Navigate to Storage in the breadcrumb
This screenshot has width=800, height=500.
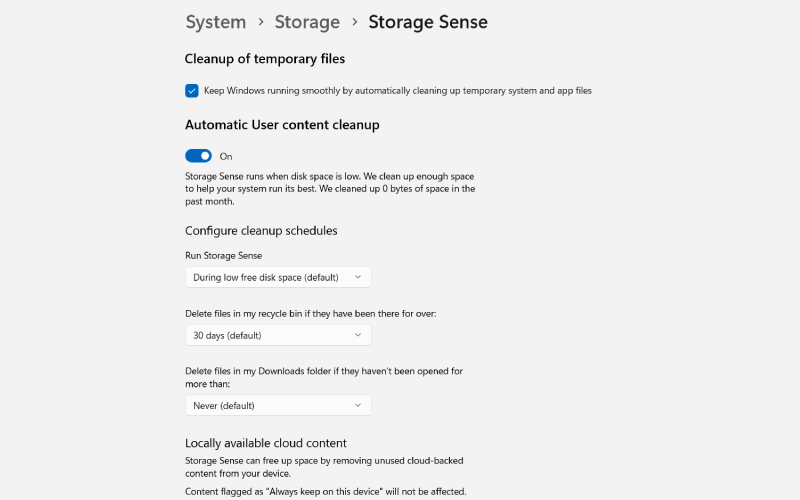tap(307, 22)
